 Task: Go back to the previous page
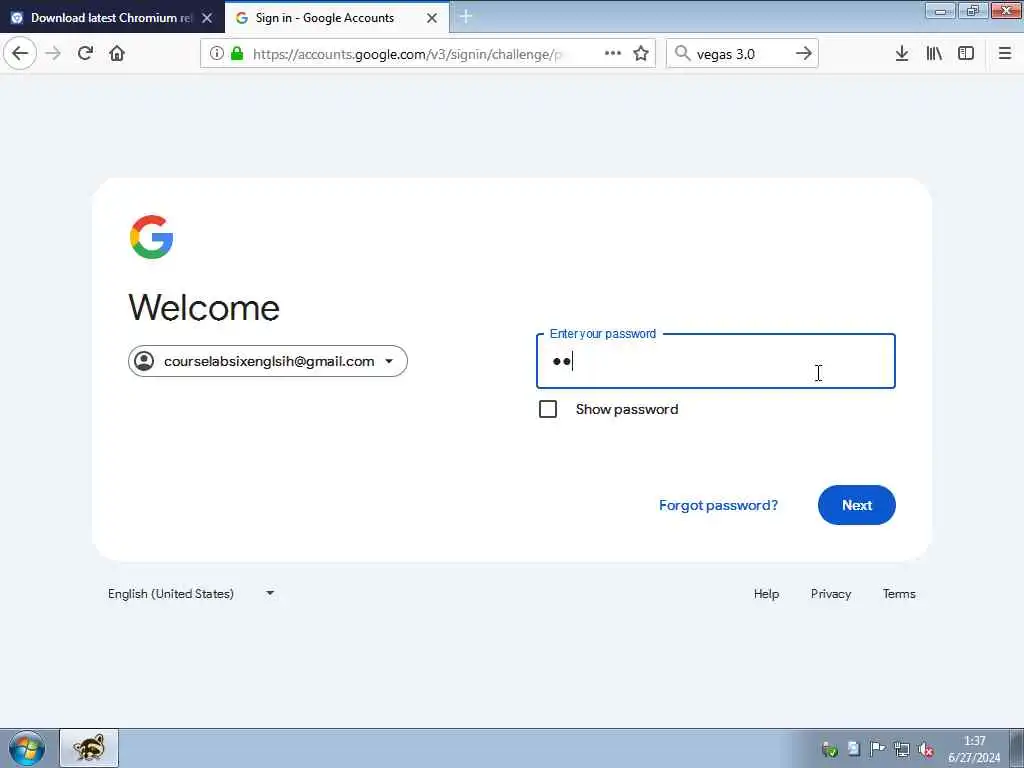[20, 53]
